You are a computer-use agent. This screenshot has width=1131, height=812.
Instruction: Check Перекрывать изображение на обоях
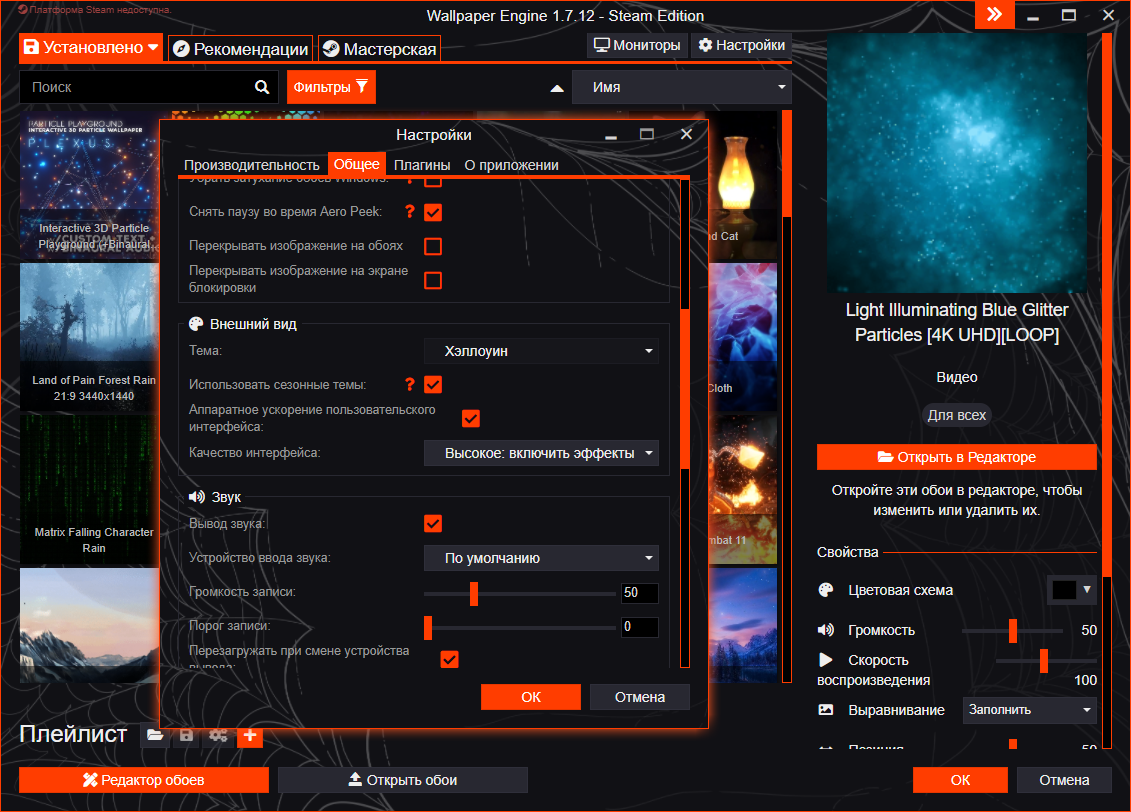click(433, 246)
